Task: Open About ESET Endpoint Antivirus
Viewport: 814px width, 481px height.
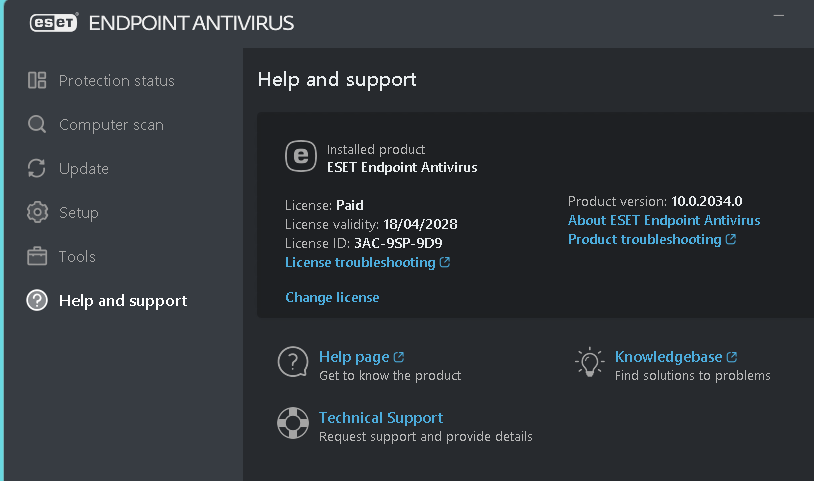Action: click(x=664, y=220)
